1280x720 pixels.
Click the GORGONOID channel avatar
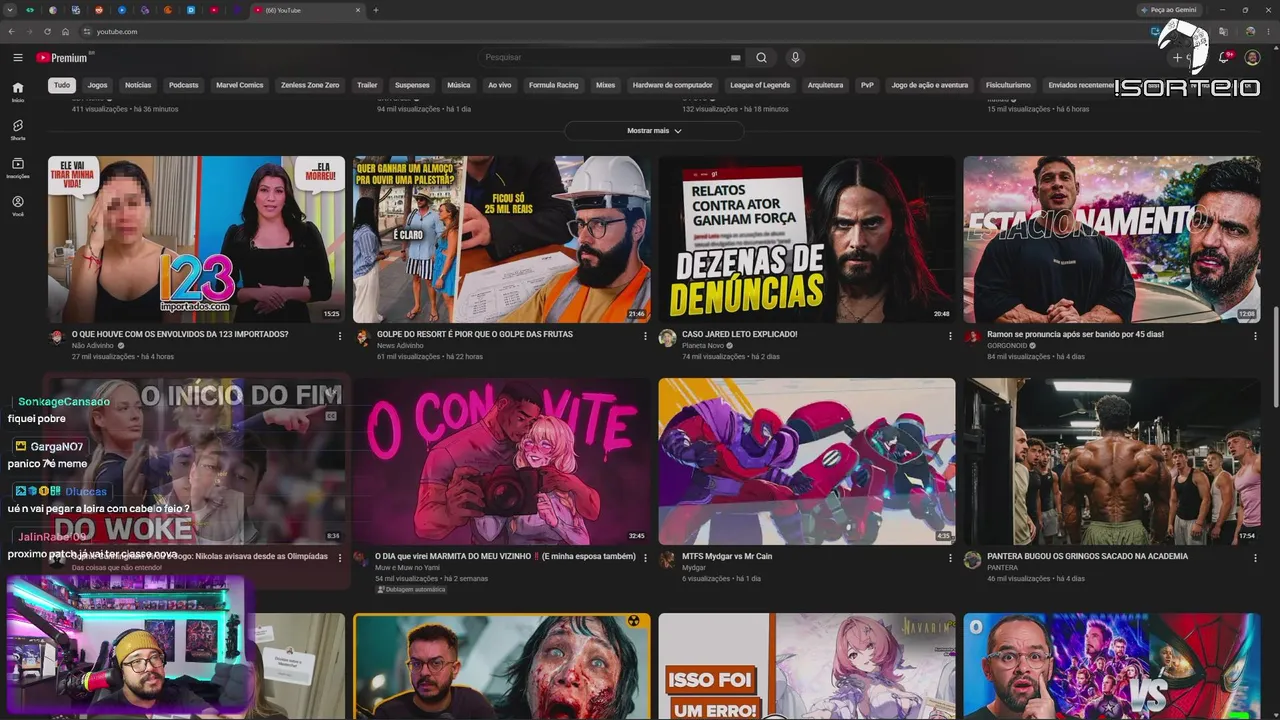coord(972,338)
